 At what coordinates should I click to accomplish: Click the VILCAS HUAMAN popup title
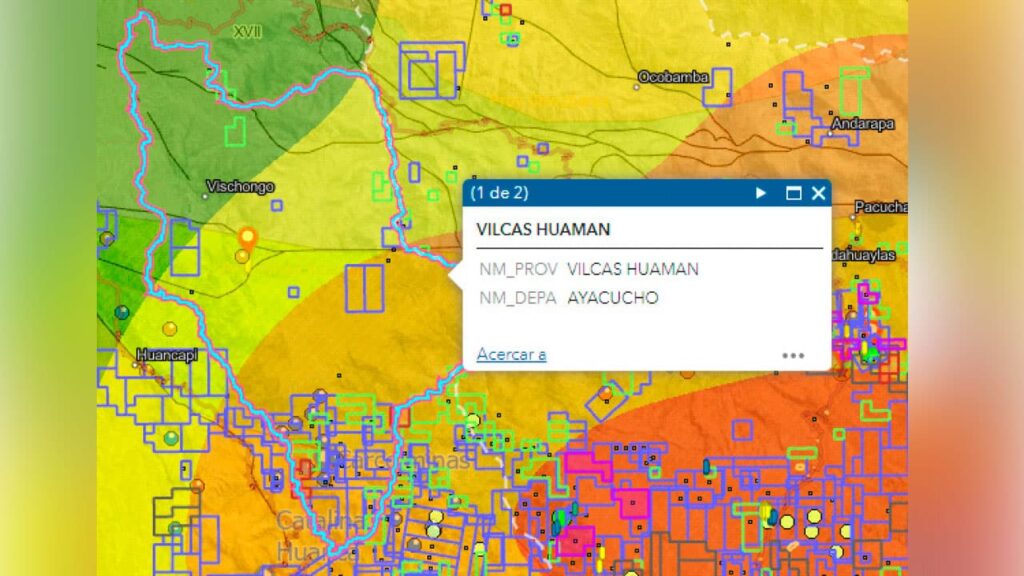543,229
